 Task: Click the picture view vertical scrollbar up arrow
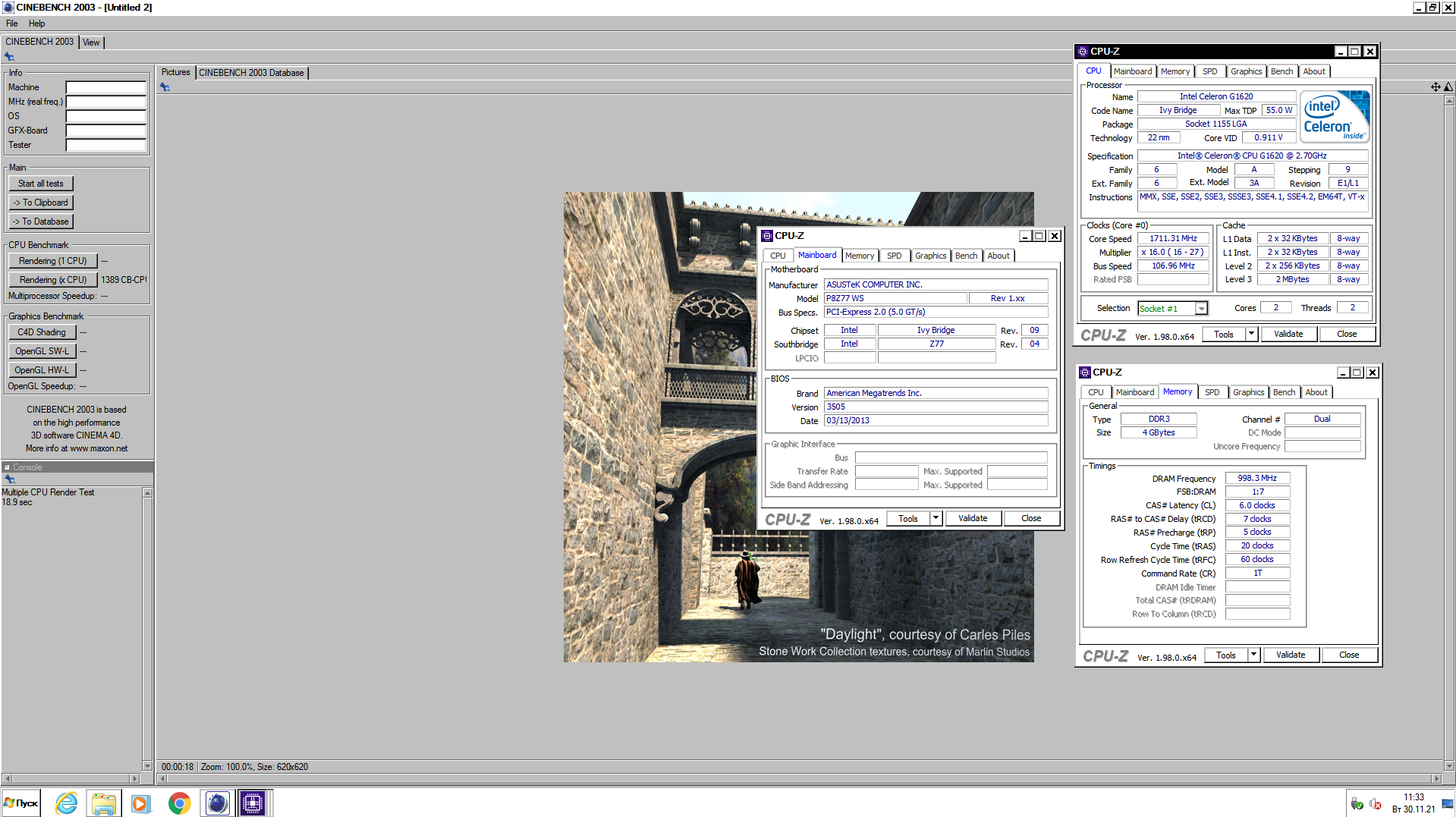[1449, 100]
